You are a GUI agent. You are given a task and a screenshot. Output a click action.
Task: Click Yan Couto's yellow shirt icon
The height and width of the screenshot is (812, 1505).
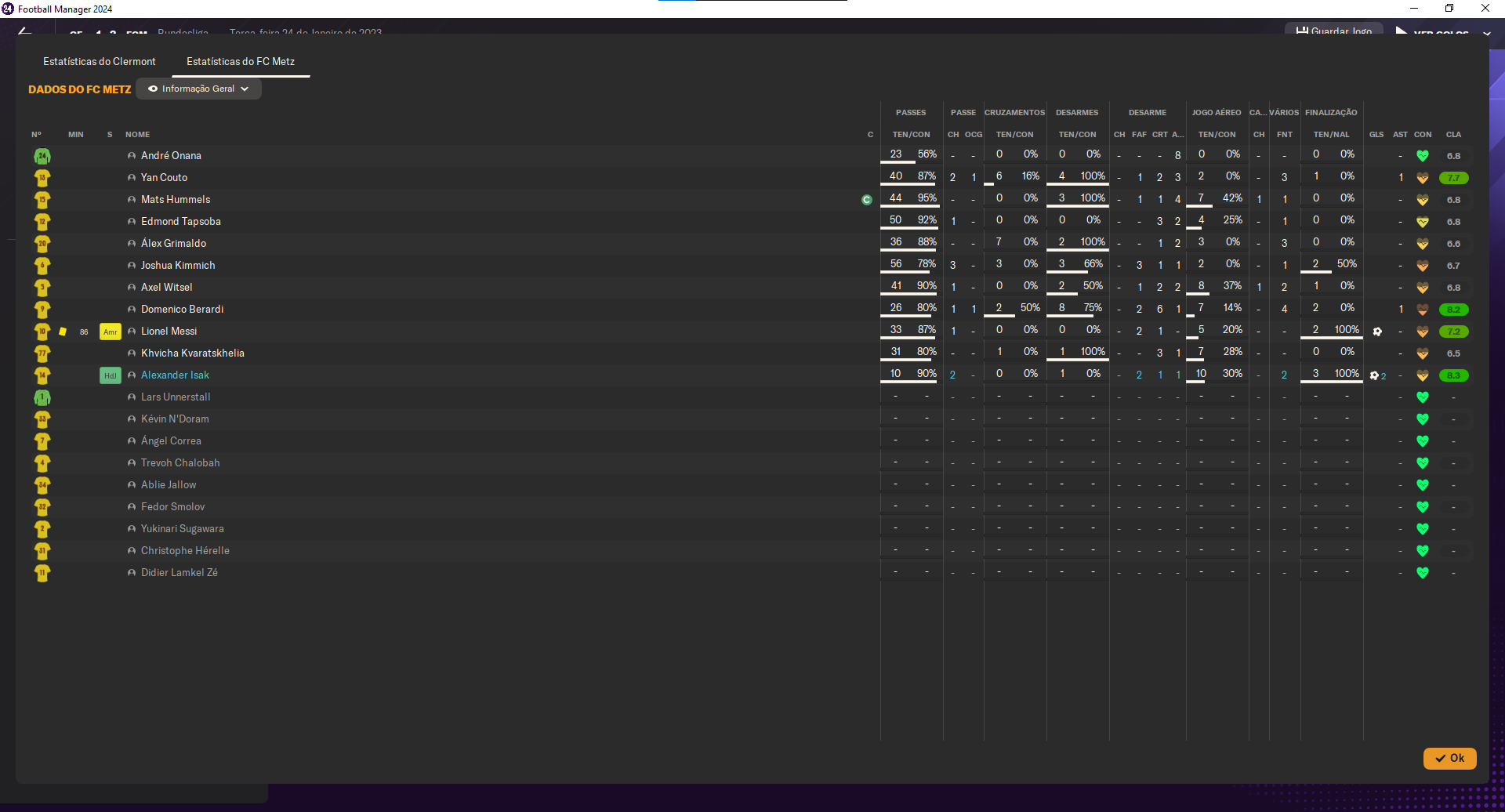(x=42, y=178)
